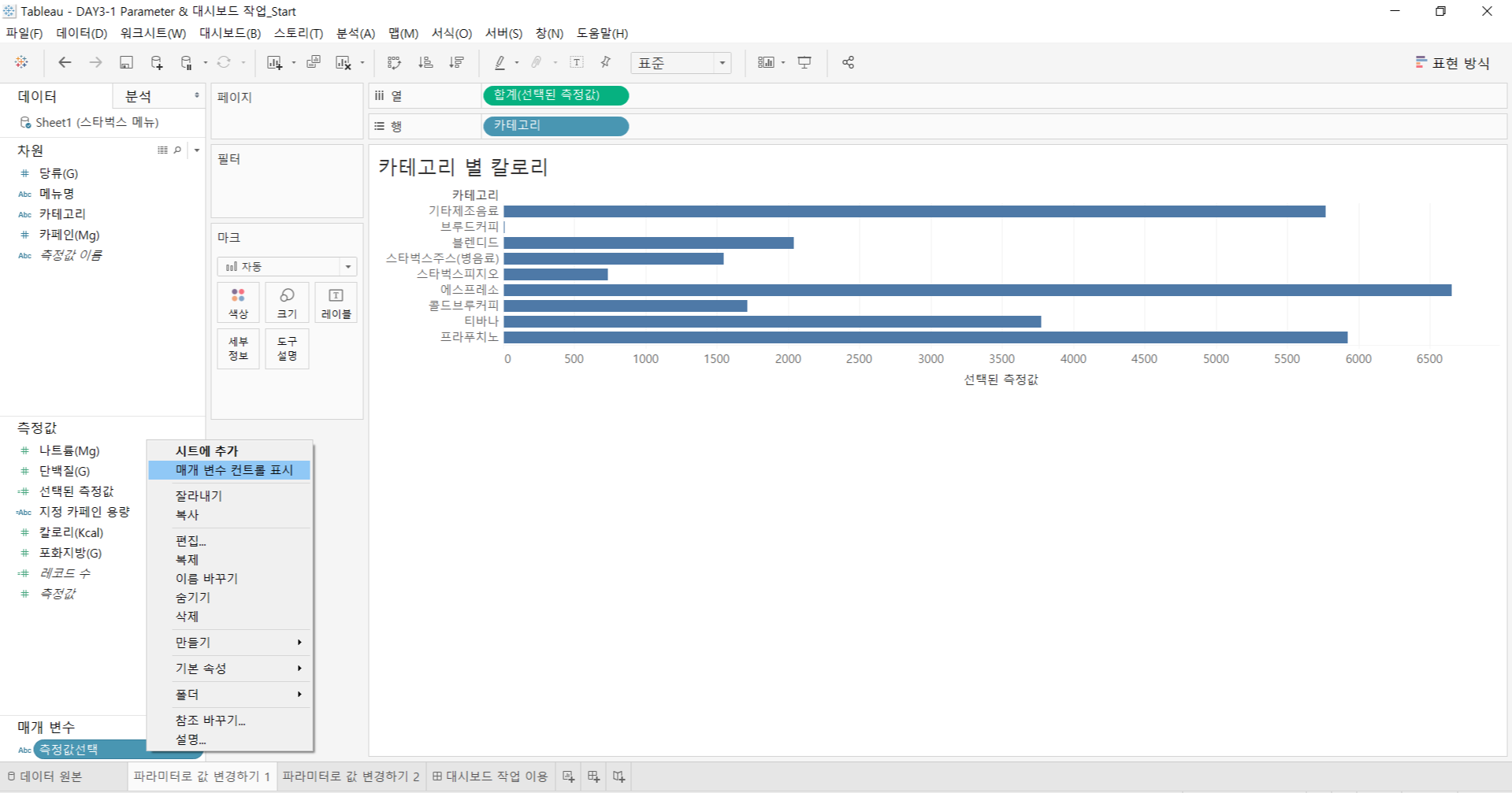Click the dimensions search magnifier icon
The height and width of the screenshot is (793, 1512).
click(177, 150)
